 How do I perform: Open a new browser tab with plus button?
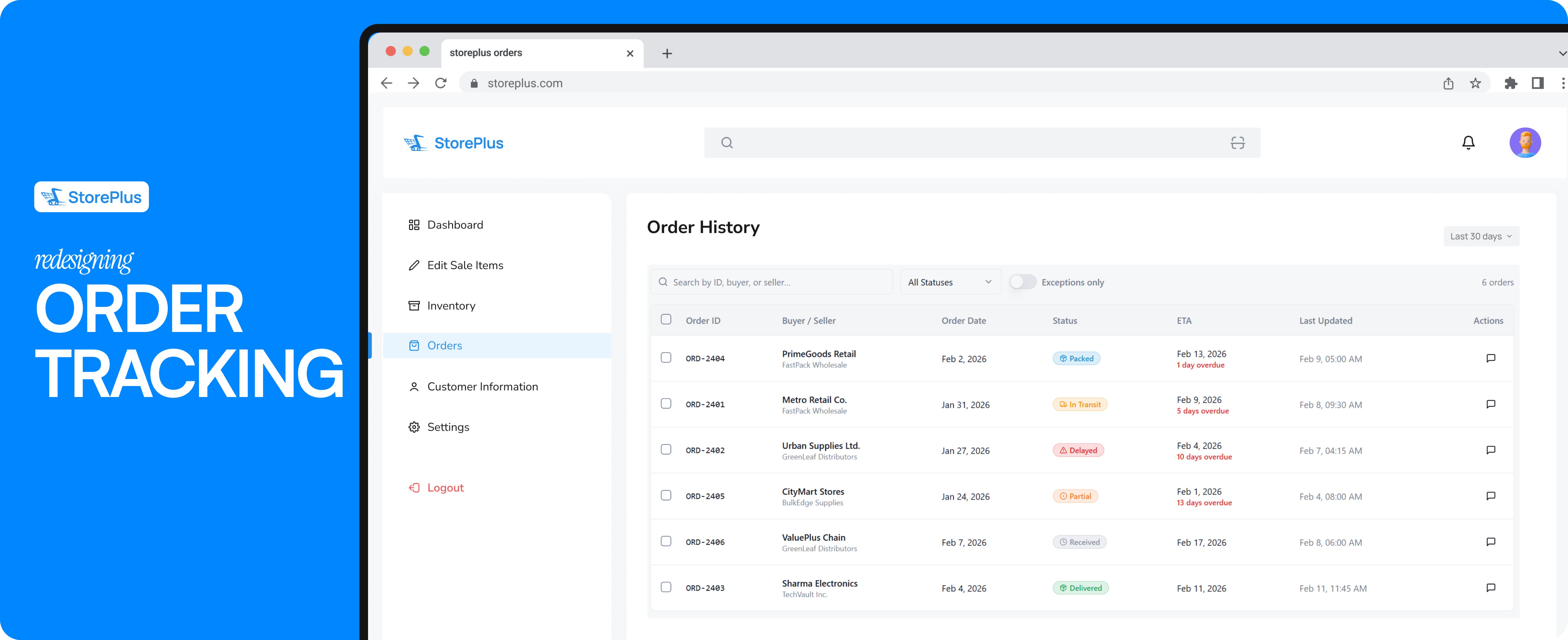666,54
